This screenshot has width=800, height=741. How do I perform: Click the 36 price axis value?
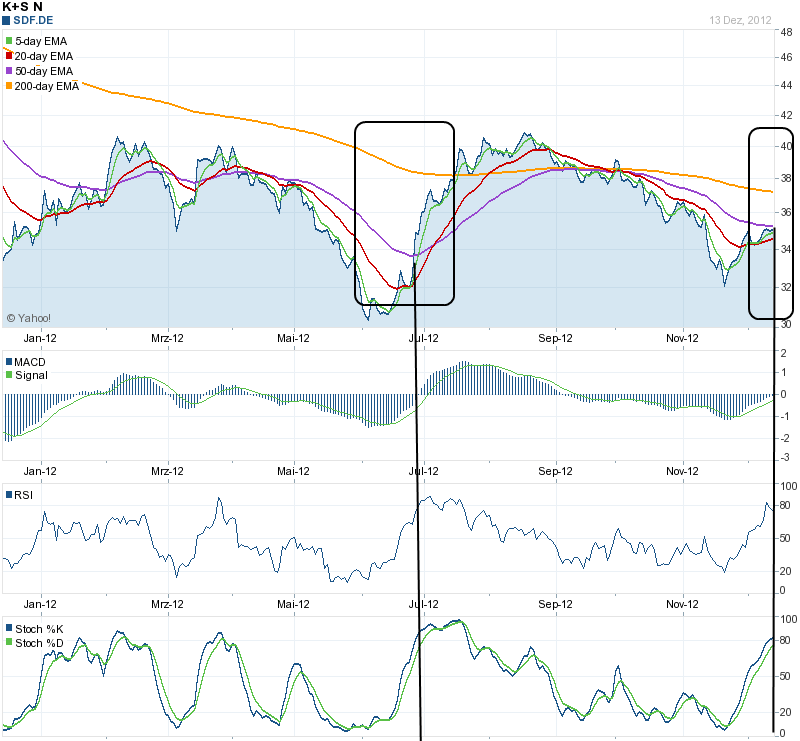(x=786, y=212)
